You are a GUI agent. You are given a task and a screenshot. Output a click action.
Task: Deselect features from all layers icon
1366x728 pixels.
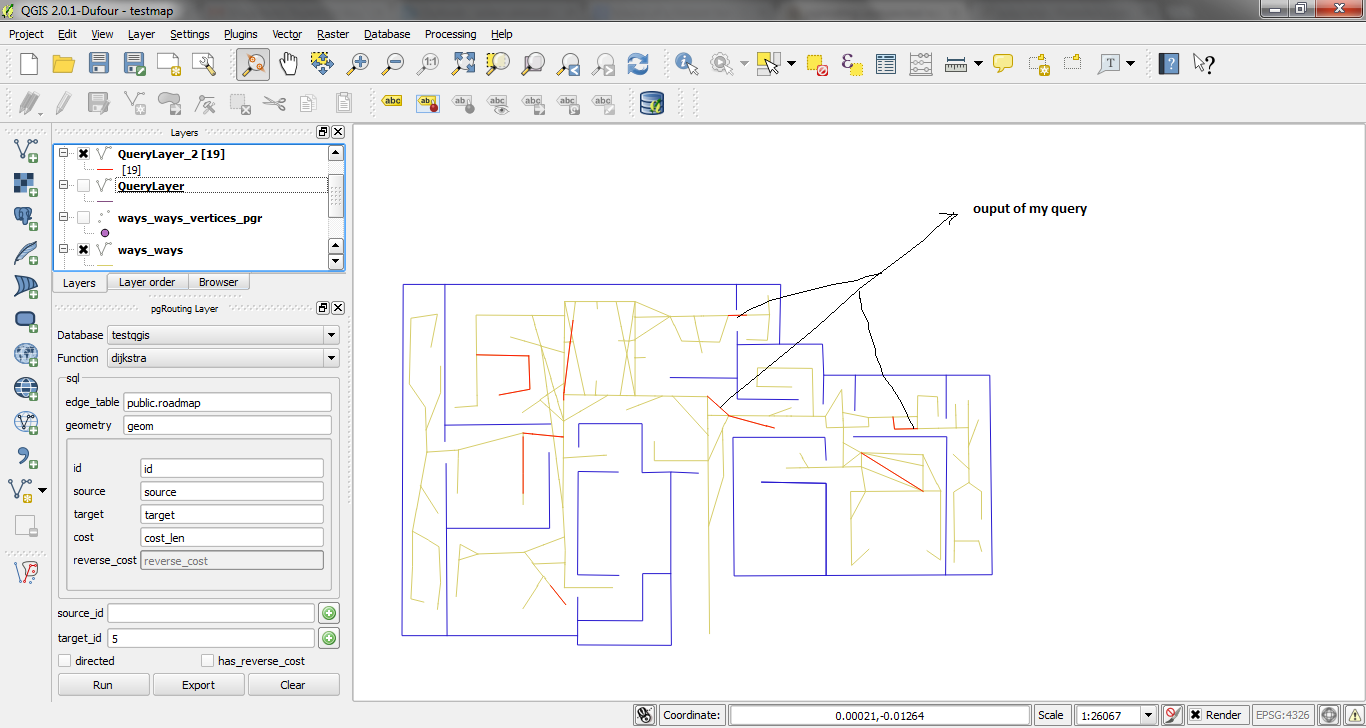[817, 65]
